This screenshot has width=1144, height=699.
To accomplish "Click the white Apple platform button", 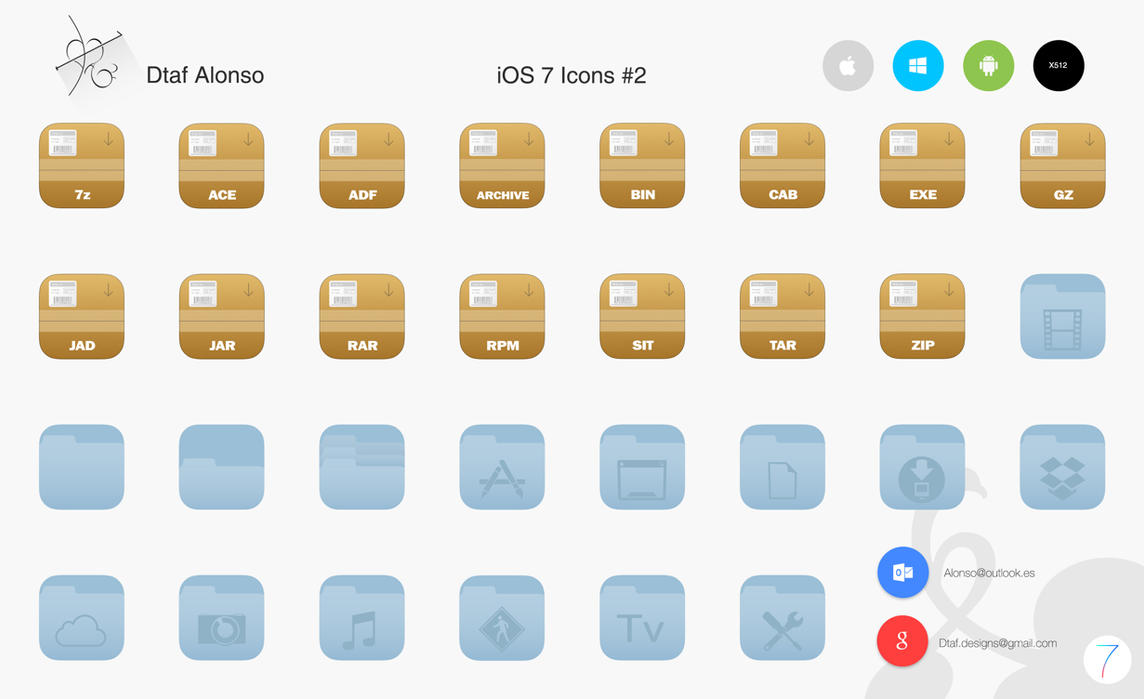I will (x=847, y=65).
